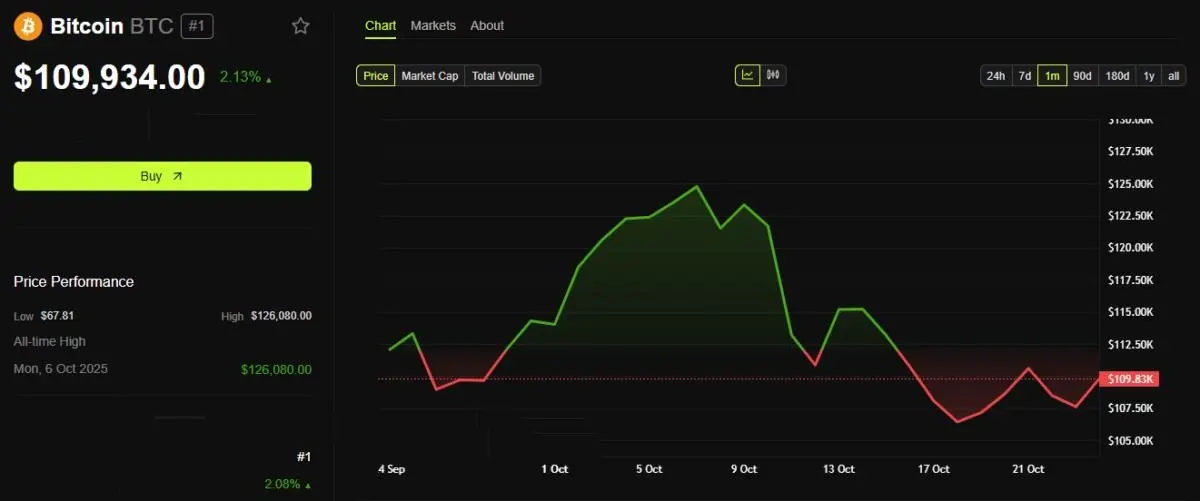Viewport: 1200px width, 501px height.
Task: Click the Bitcoin orange logo icon
Action: (x=27, y=27)
